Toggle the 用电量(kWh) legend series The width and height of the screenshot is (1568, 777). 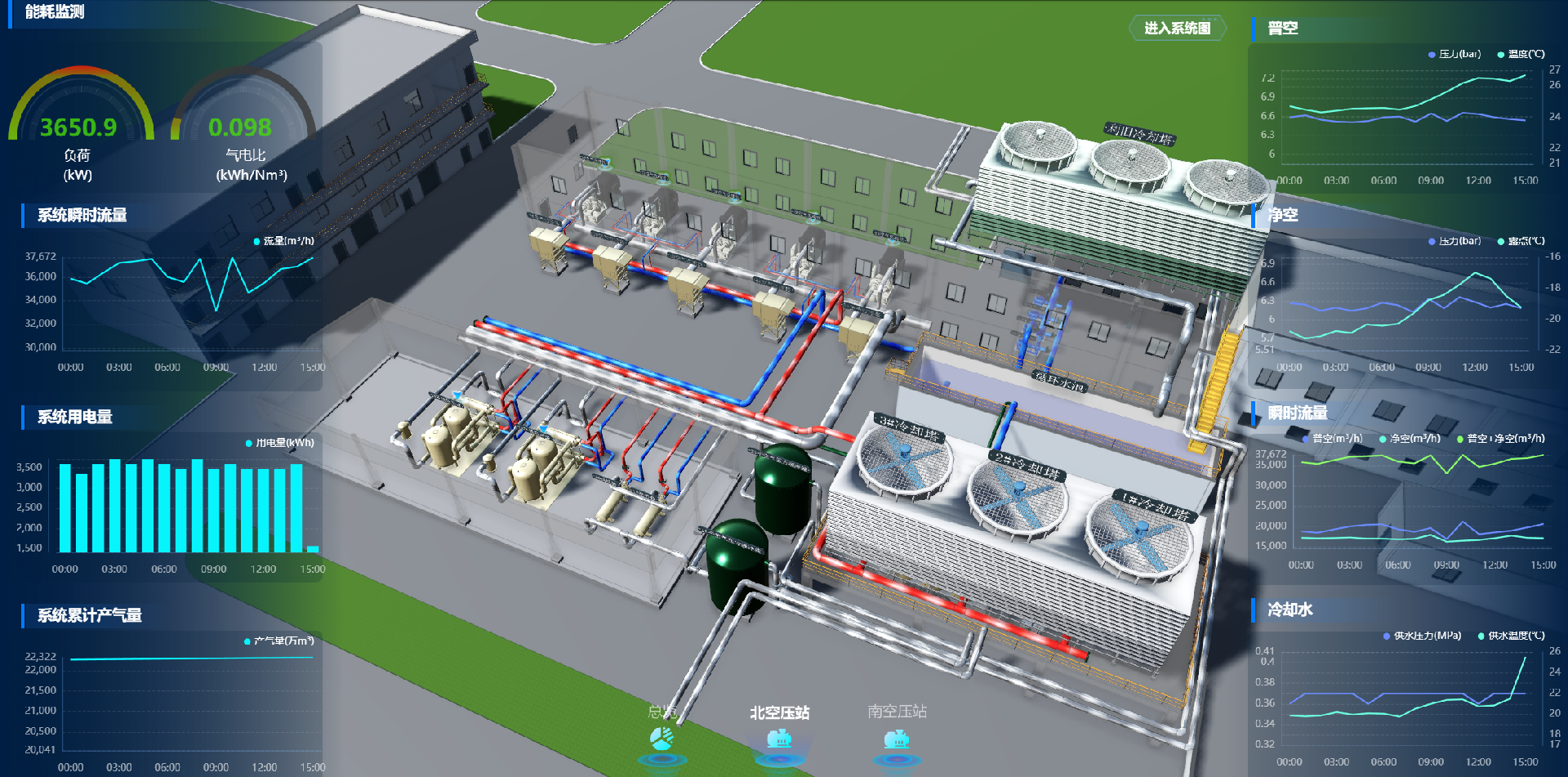pos(279,443)
